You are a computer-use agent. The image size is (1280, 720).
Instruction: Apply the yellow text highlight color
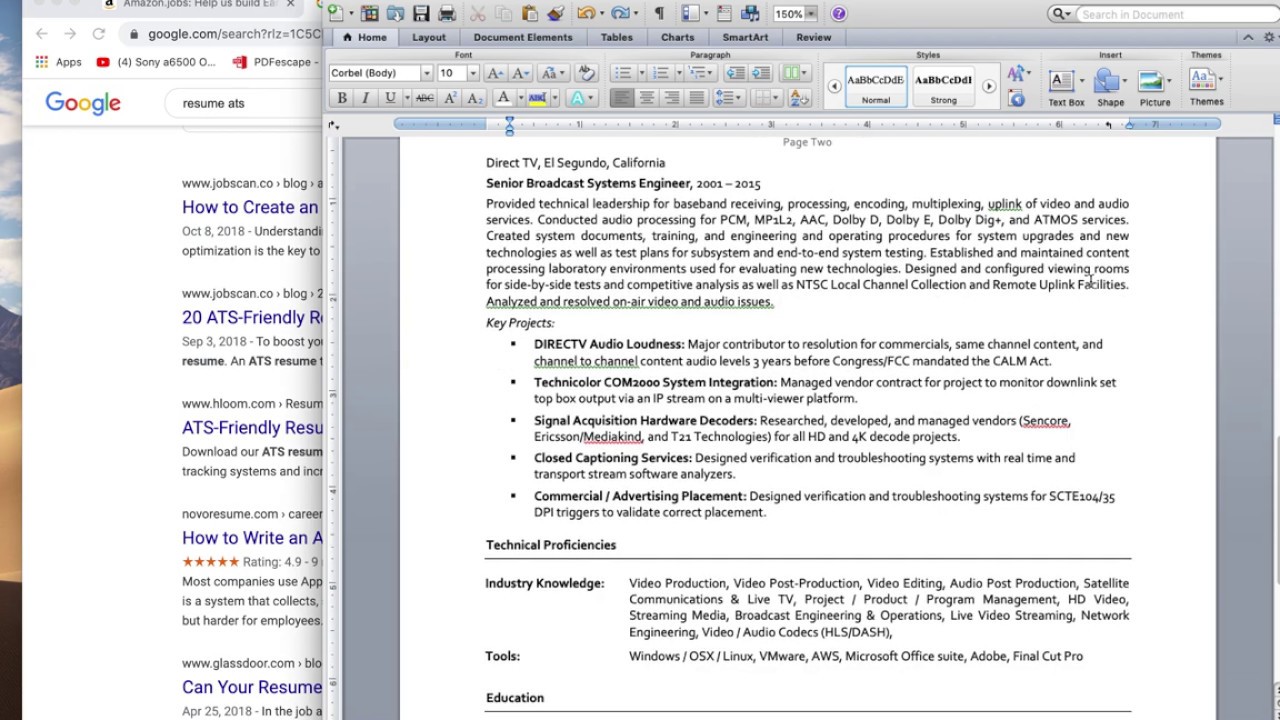pyautogui.click(x=537, y=98)
